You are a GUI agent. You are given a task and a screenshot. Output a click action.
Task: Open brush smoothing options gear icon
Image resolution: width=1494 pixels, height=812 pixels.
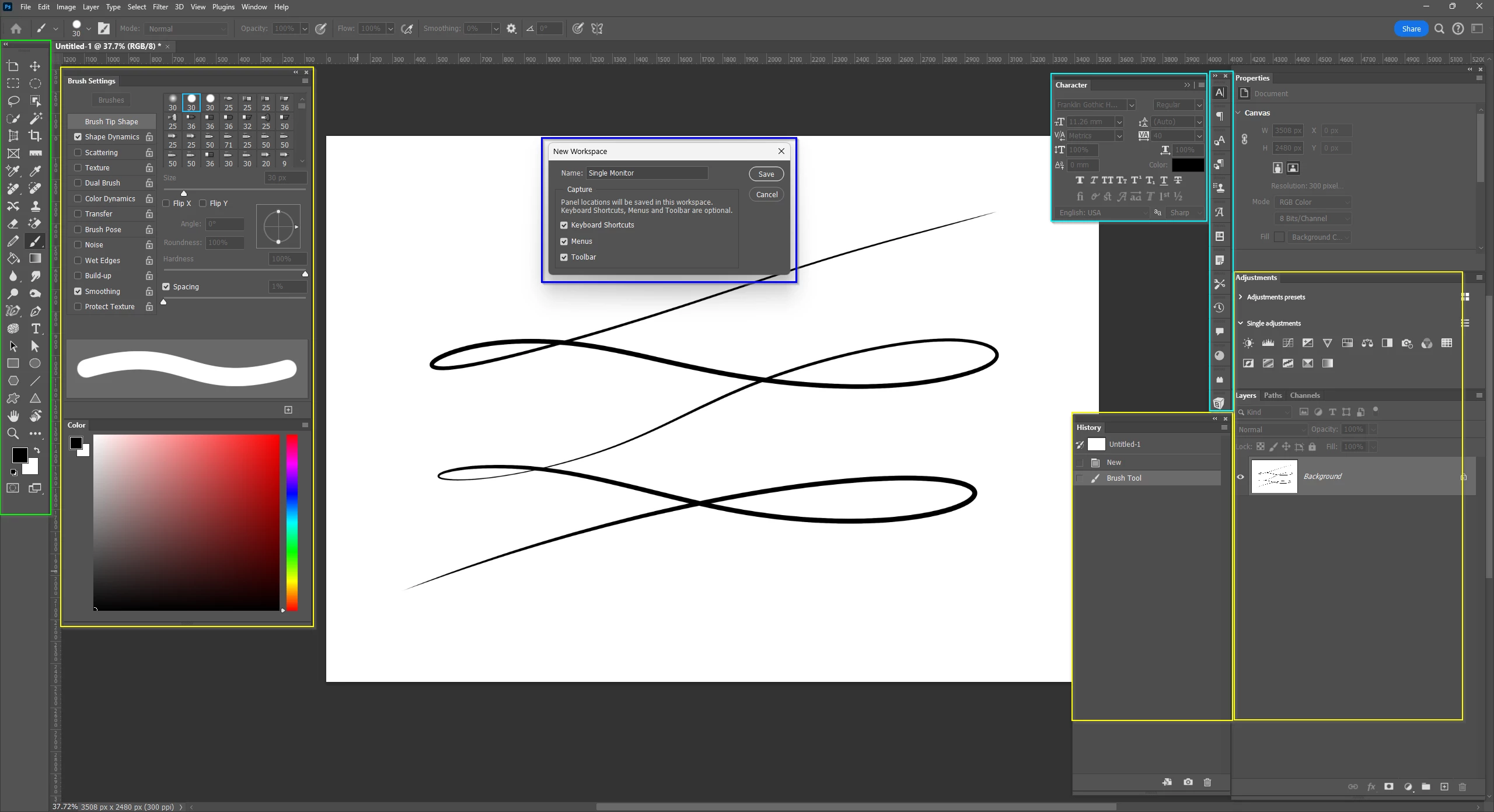pyautogui.click(x=511, y=29)
